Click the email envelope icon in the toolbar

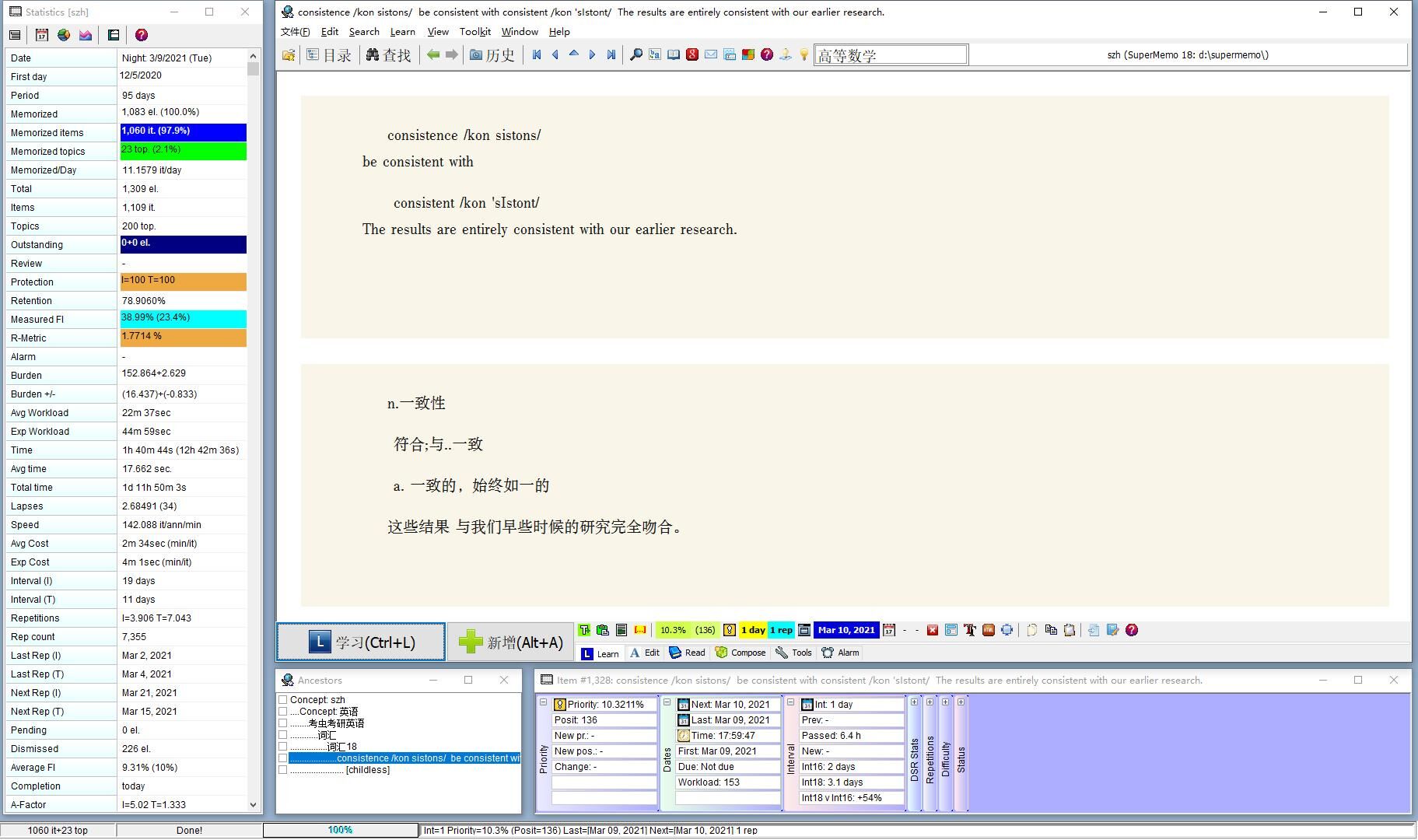pyautogui.click(x=710, y=54)
